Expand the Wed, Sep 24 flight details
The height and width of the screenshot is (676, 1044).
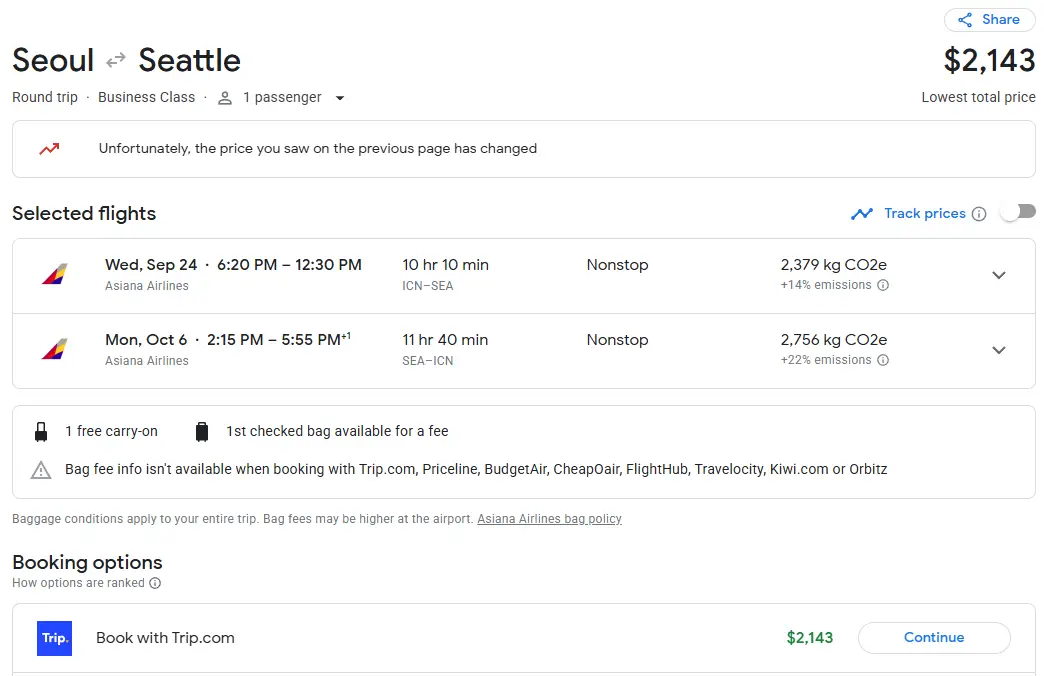[999, 275]
